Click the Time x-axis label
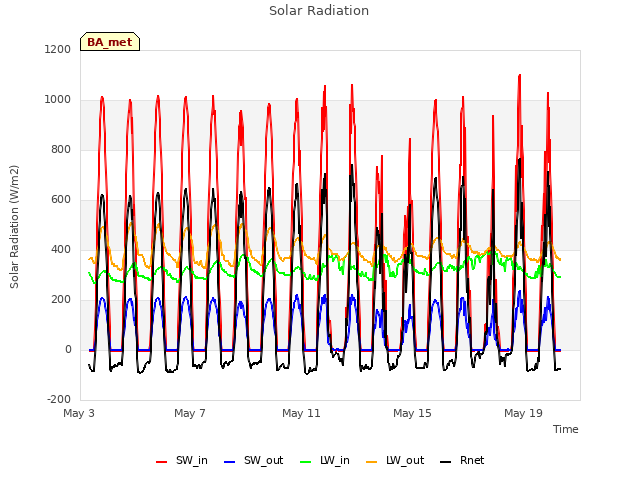 click(x=566, y=429)
